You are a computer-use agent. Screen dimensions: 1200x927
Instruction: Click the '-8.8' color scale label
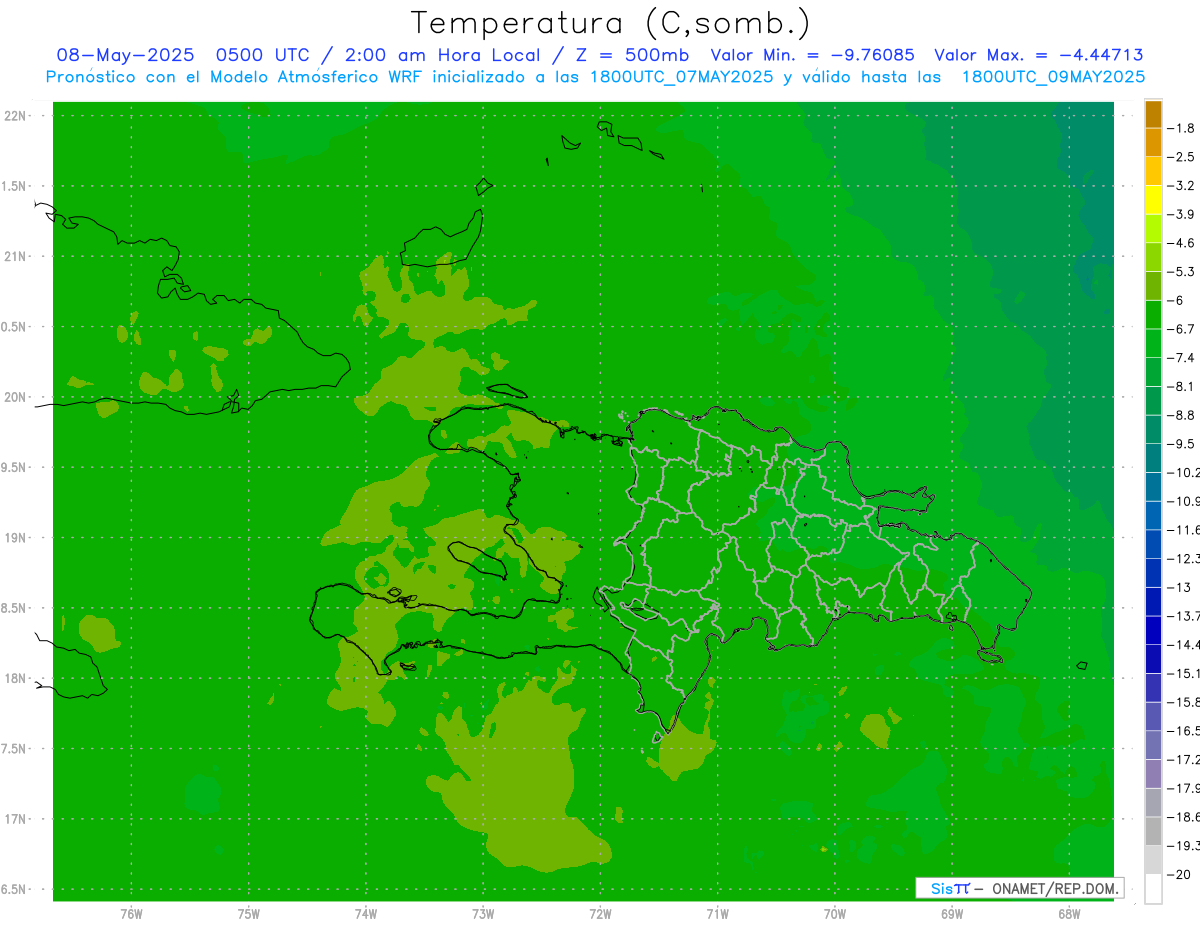pos(1182,415)
